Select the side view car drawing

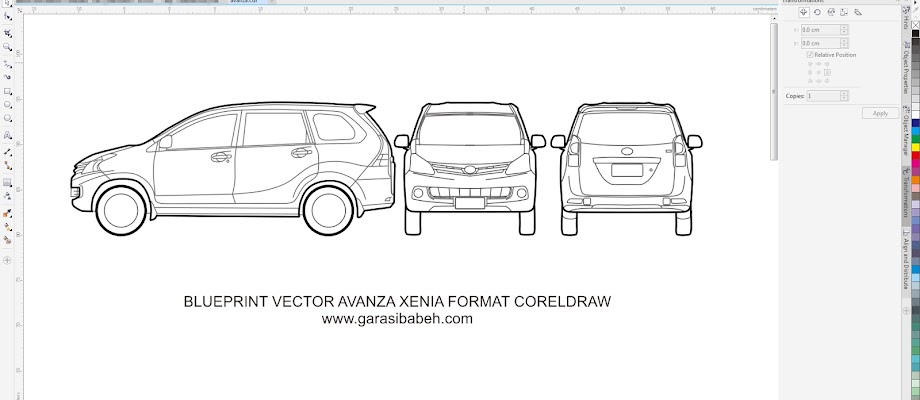[233, 168]
